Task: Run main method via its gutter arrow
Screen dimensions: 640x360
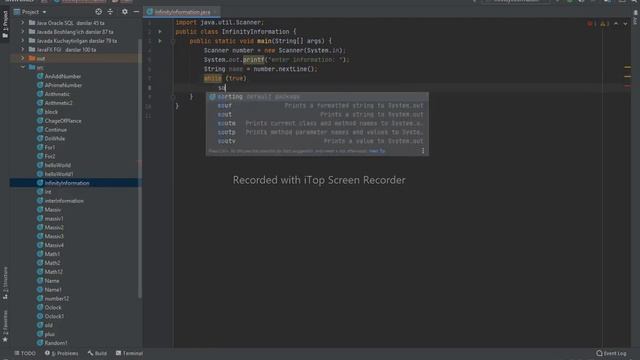Action: coord(160,41)
